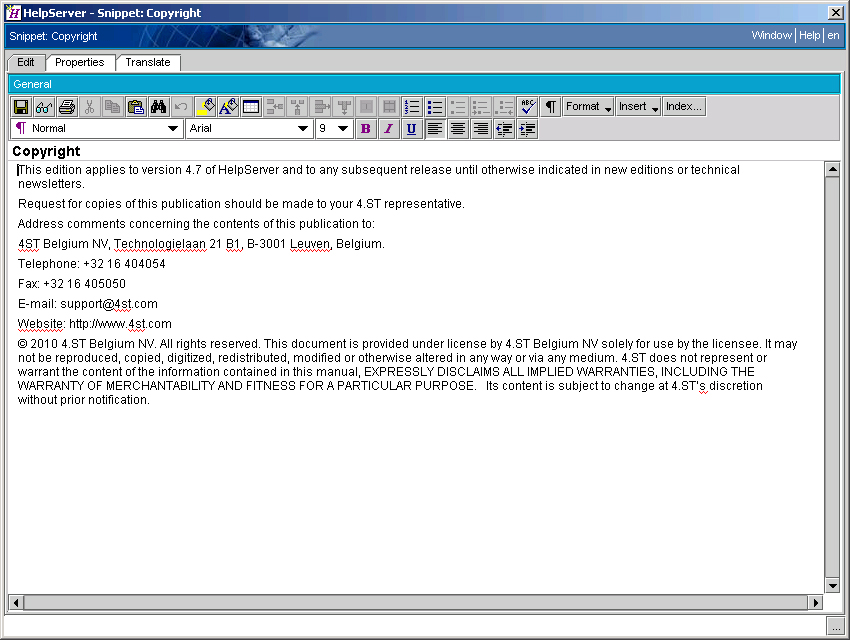The image size is (850, 640).
Task: Open the Arial font dropdown
Action: coord(249,129)
